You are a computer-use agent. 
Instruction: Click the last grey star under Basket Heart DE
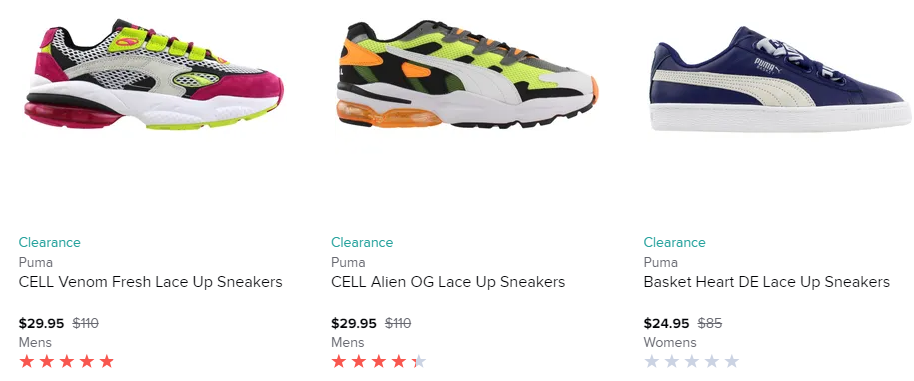coord(731,362)
